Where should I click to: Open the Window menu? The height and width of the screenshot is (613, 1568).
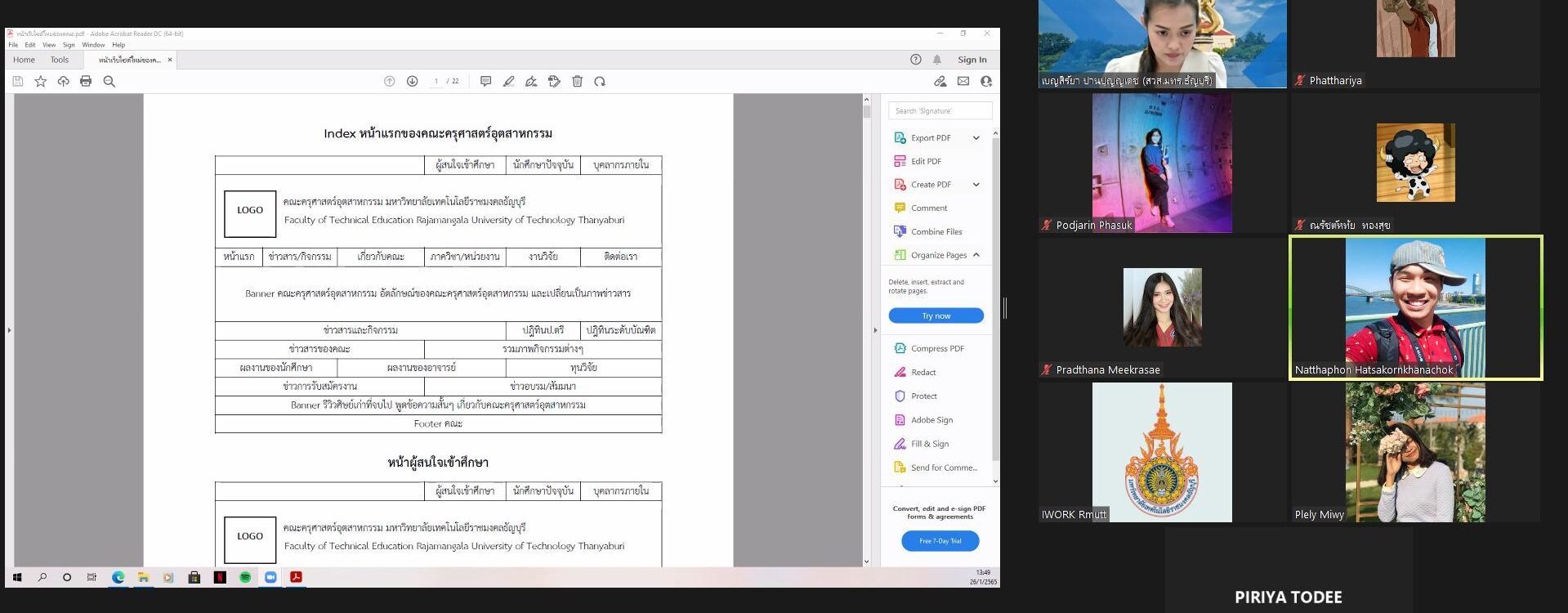(x=93, y=45)
